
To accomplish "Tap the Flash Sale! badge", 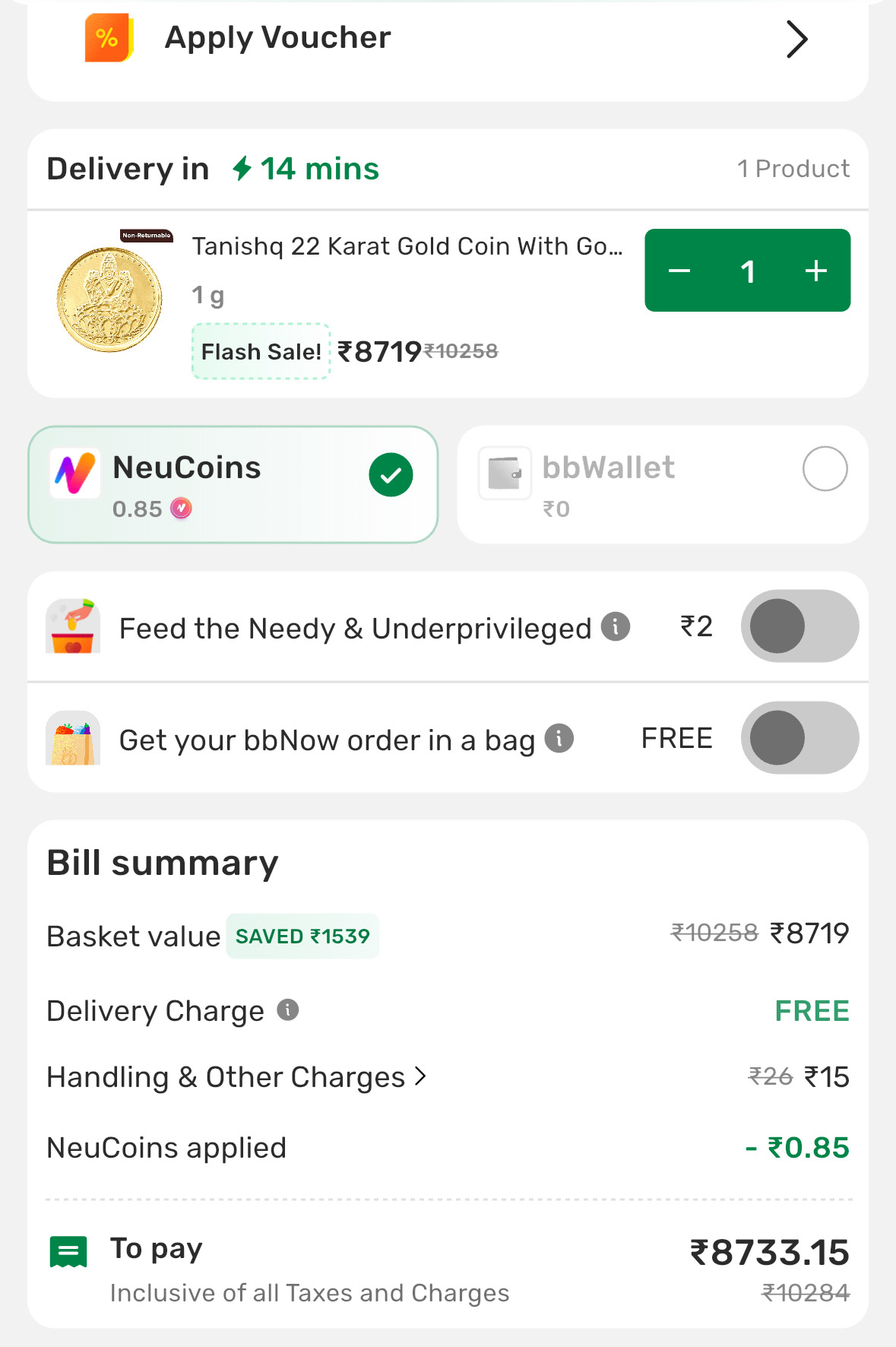I will pos(261,351).
